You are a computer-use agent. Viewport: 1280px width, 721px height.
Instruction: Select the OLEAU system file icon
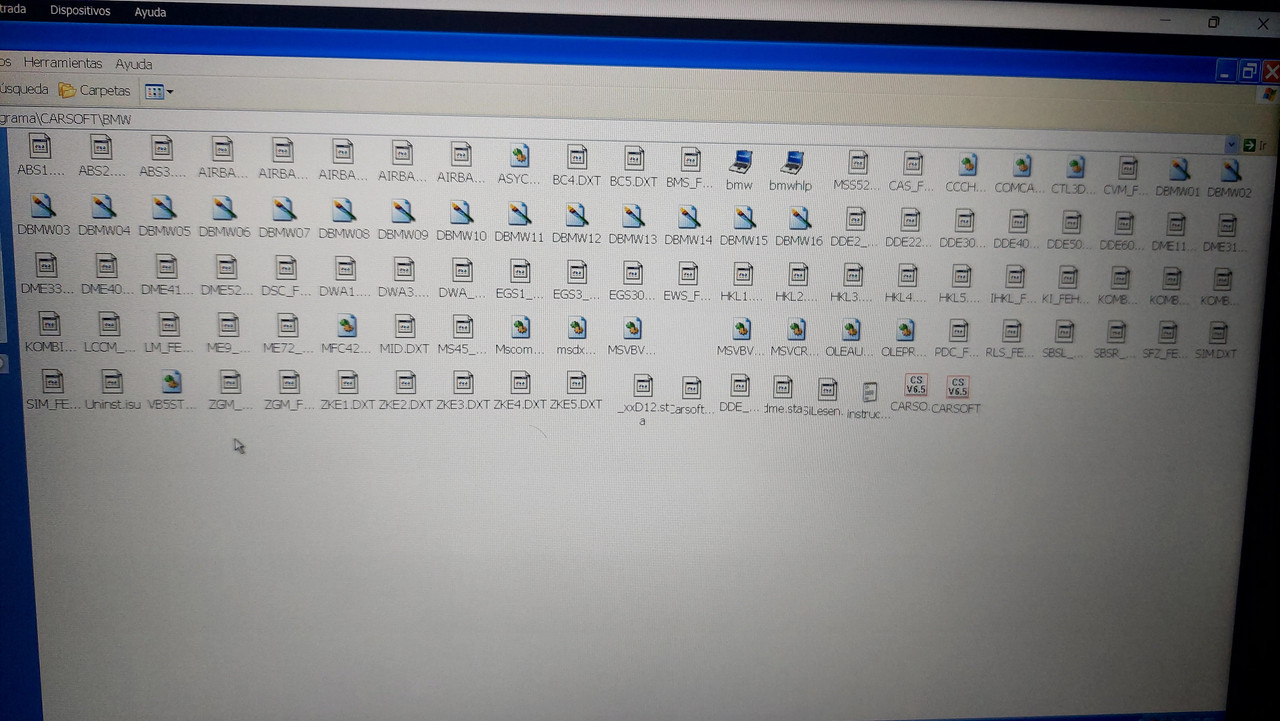point(850,330)
